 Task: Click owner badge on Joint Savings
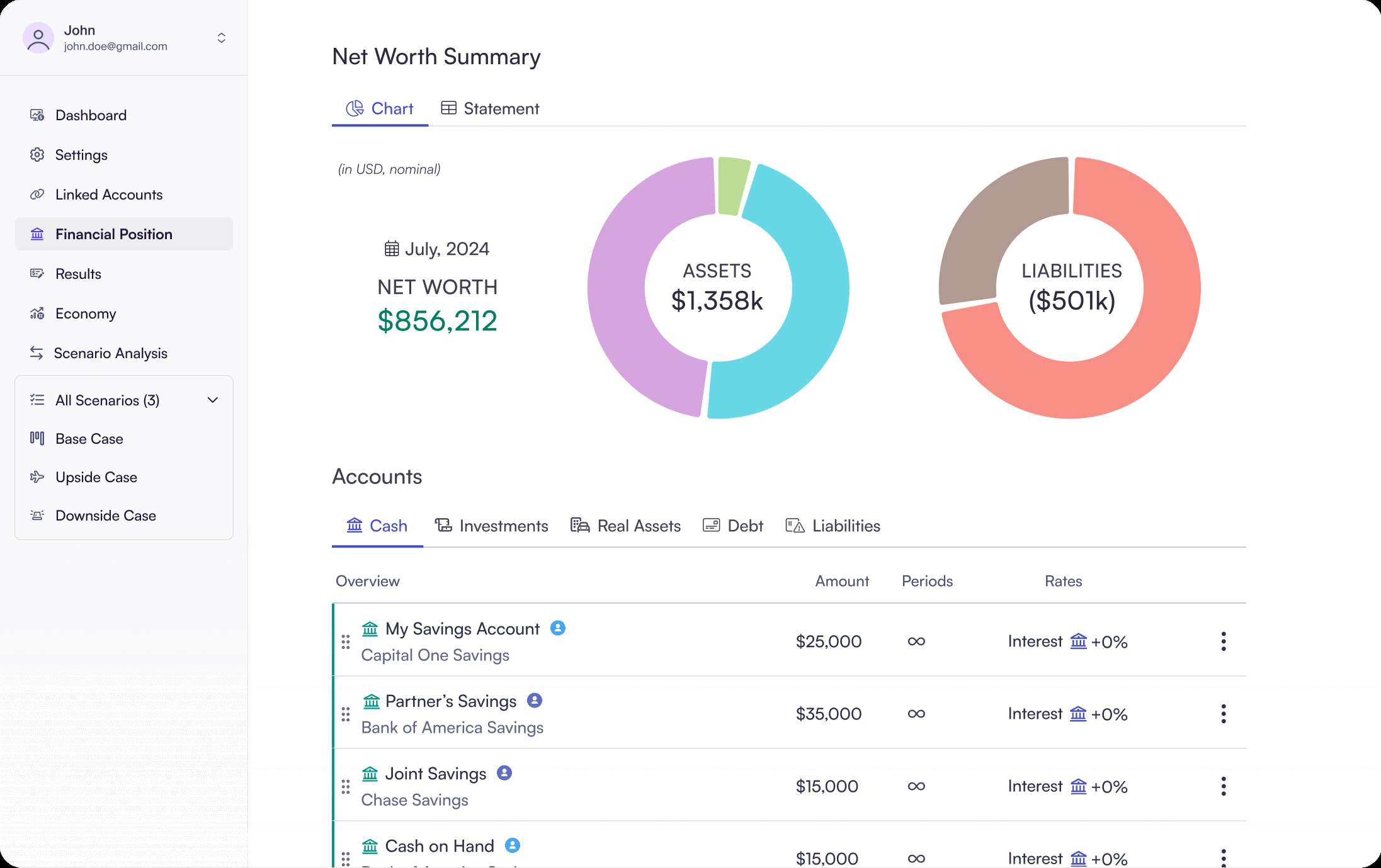point(504,772)
